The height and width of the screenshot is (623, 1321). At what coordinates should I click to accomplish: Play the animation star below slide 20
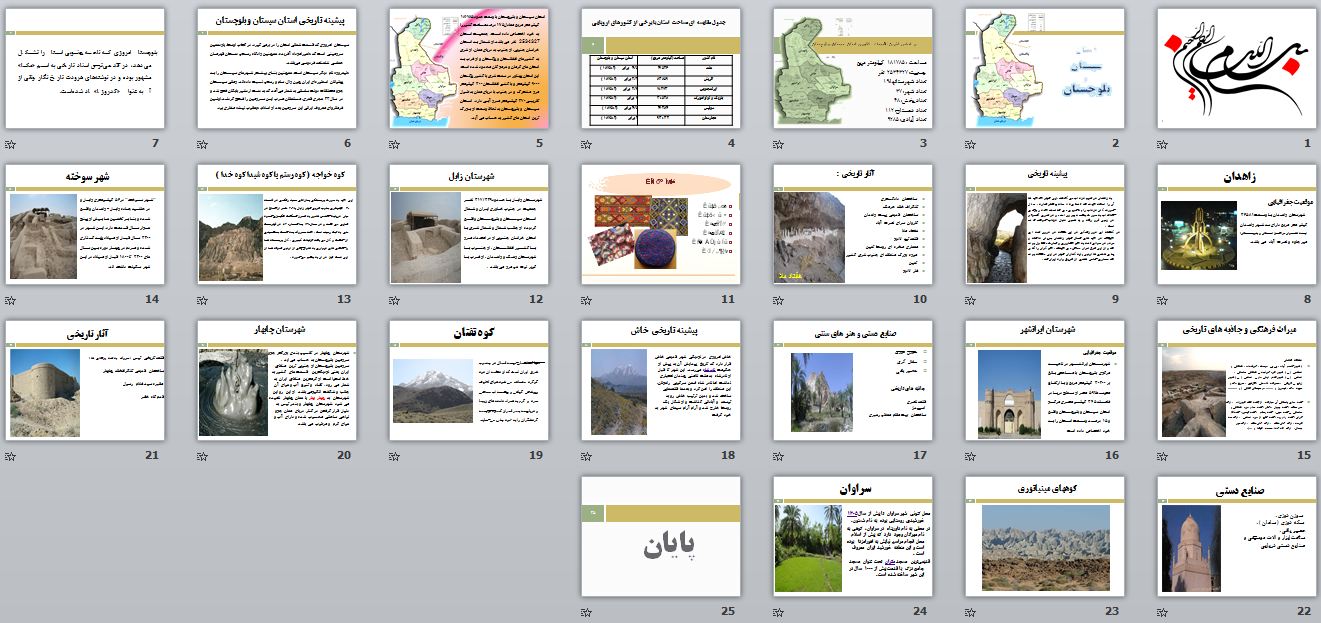pyautogui.click(x=202, y=457)
